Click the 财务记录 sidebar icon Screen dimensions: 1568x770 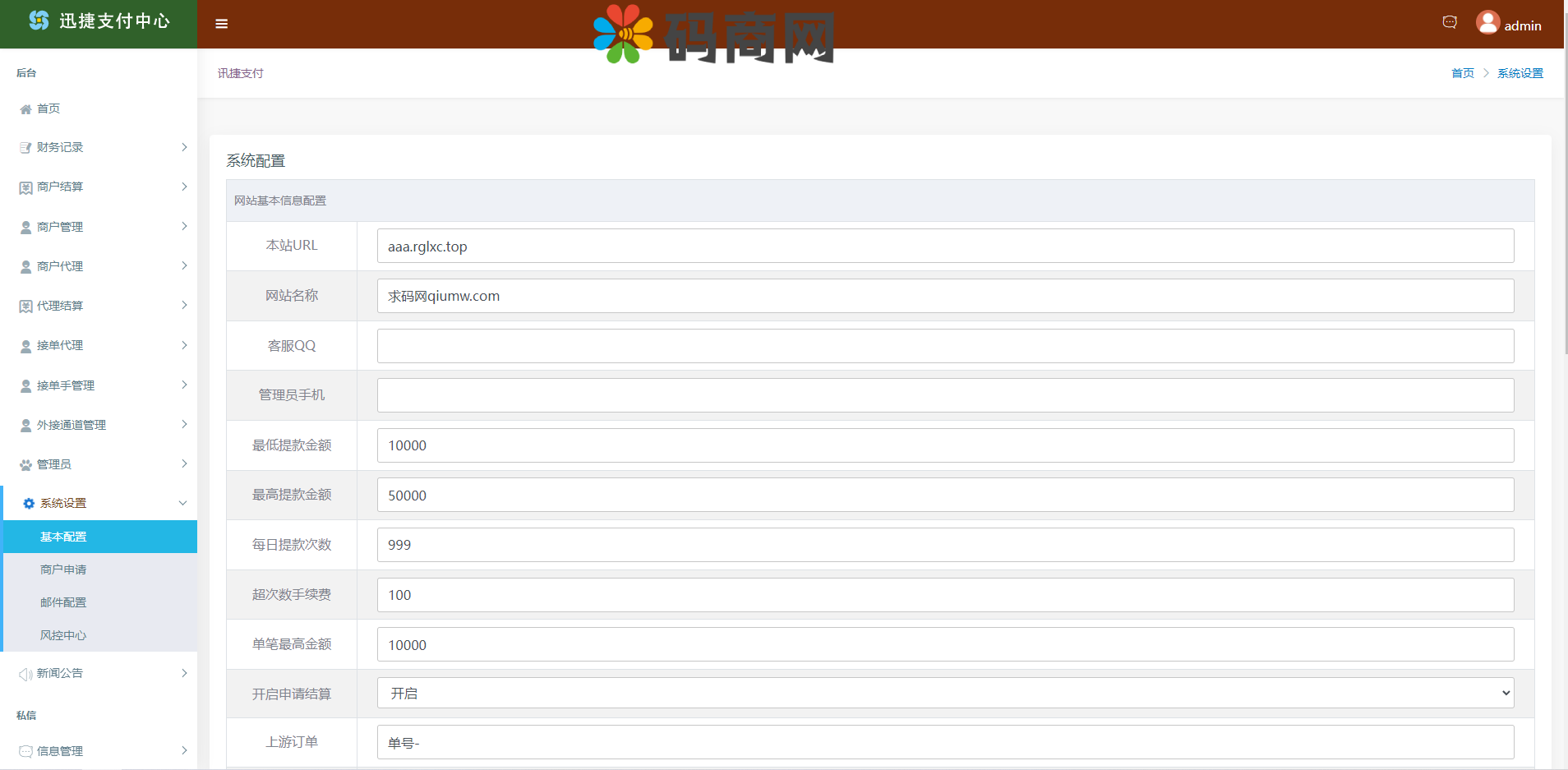tap(25, 148)
